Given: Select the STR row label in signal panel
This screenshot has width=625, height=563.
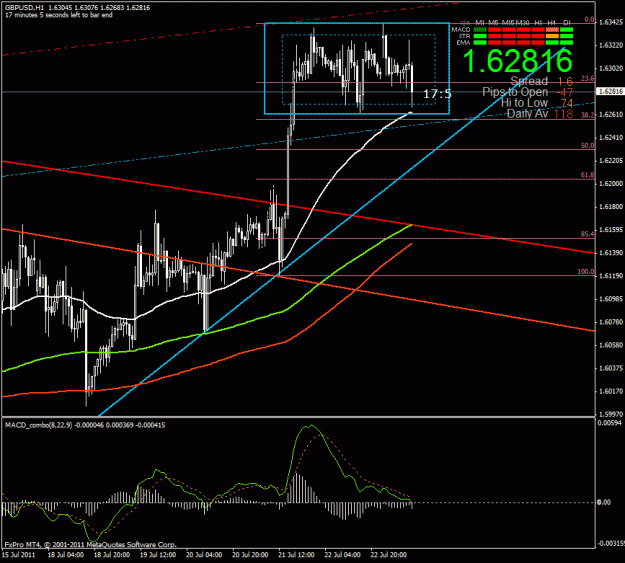Looking at the screenshot, I should tap(464, 36).
